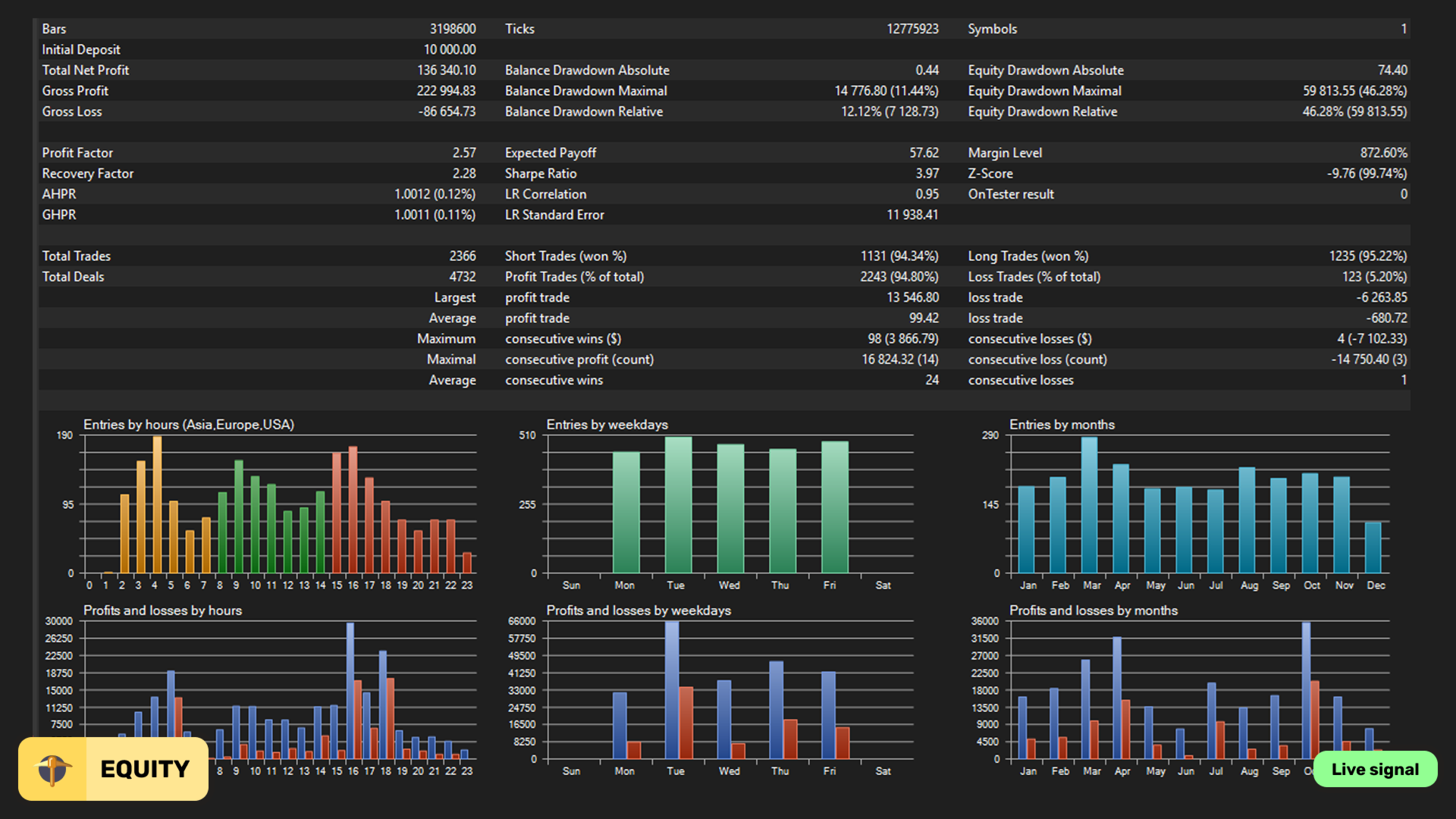Click the Z-Score value
Viewport: 1456px width, 819px height.
[x=1367, y=174]
